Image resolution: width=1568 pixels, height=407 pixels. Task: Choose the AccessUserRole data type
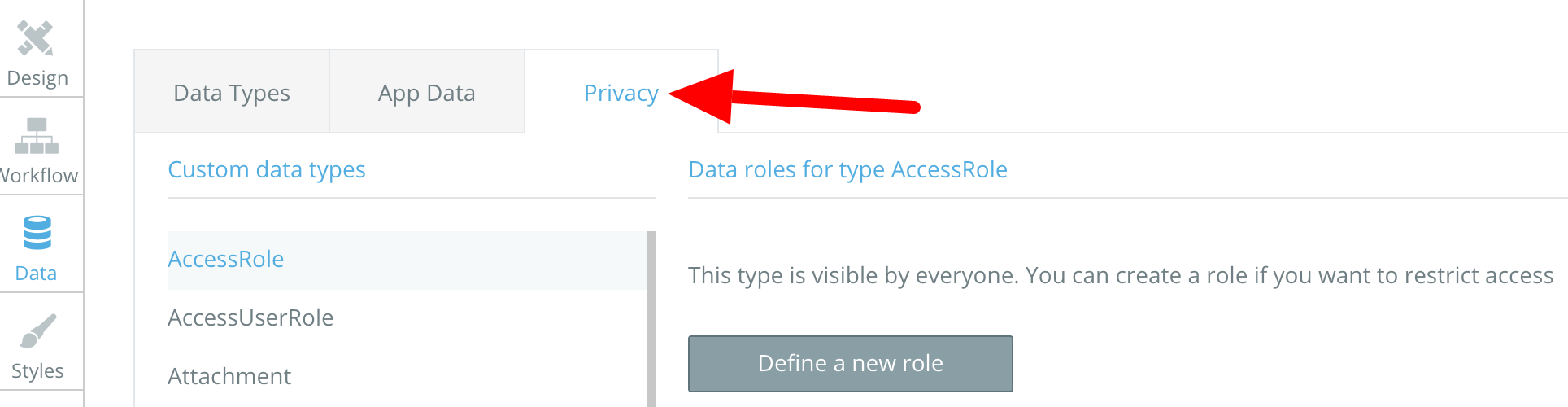(250, 317)
